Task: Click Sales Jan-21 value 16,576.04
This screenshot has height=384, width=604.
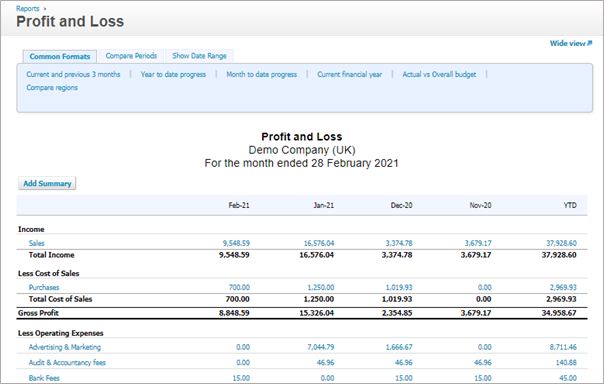Action: (x=319, y=243)
